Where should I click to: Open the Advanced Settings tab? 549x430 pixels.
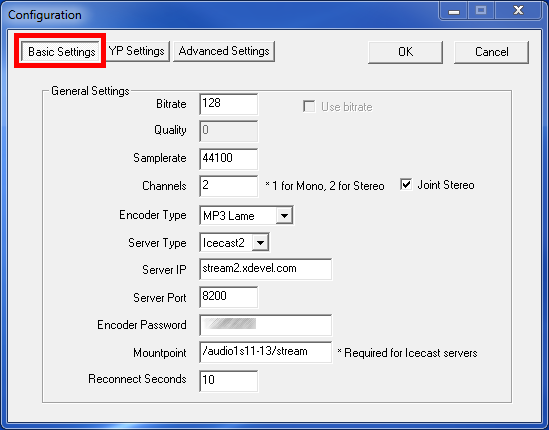tap(224, 51)
